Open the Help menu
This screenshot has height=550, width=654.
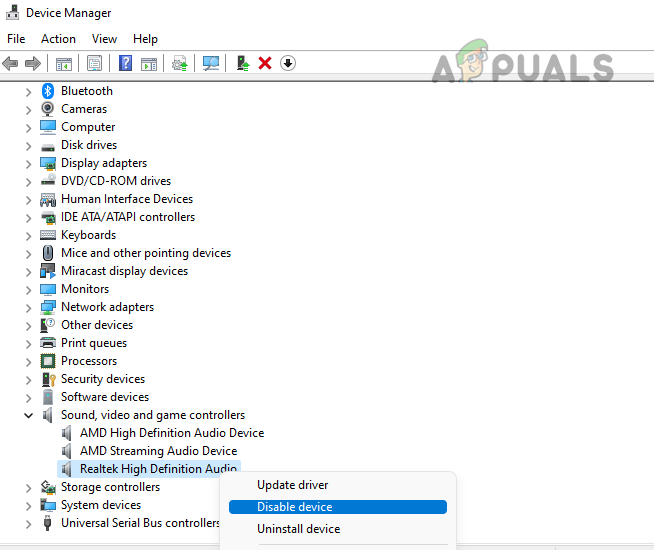point(145,39)
